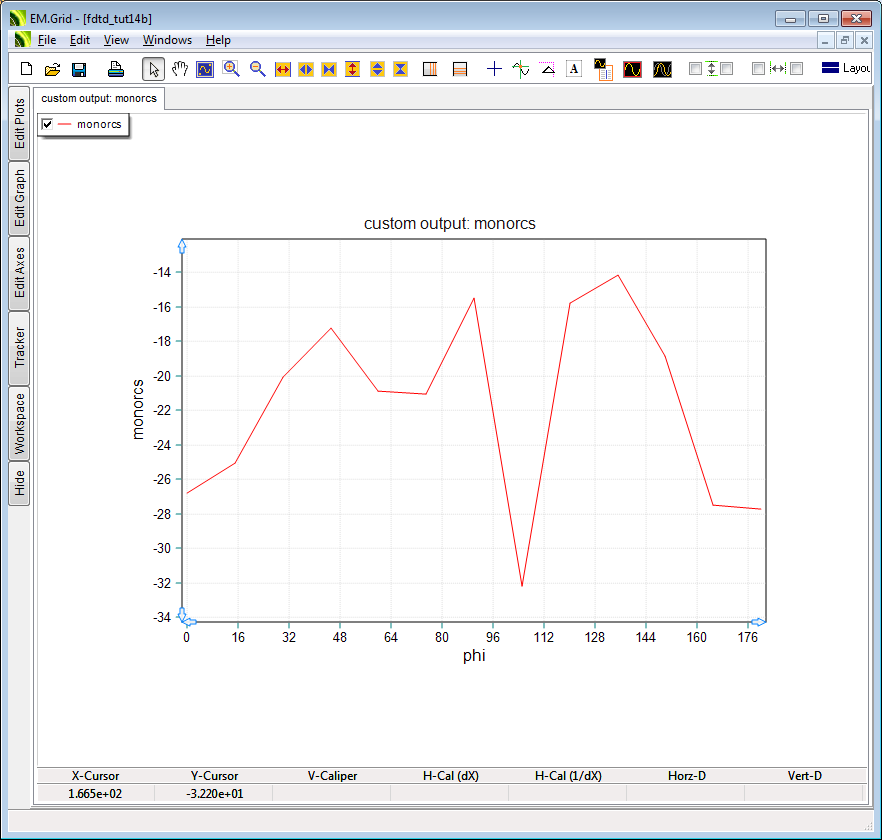The image size is (882, 840).
Task: Expand the Edit Plots side panel
Action: pyautogui.click(x=20, y=124)
